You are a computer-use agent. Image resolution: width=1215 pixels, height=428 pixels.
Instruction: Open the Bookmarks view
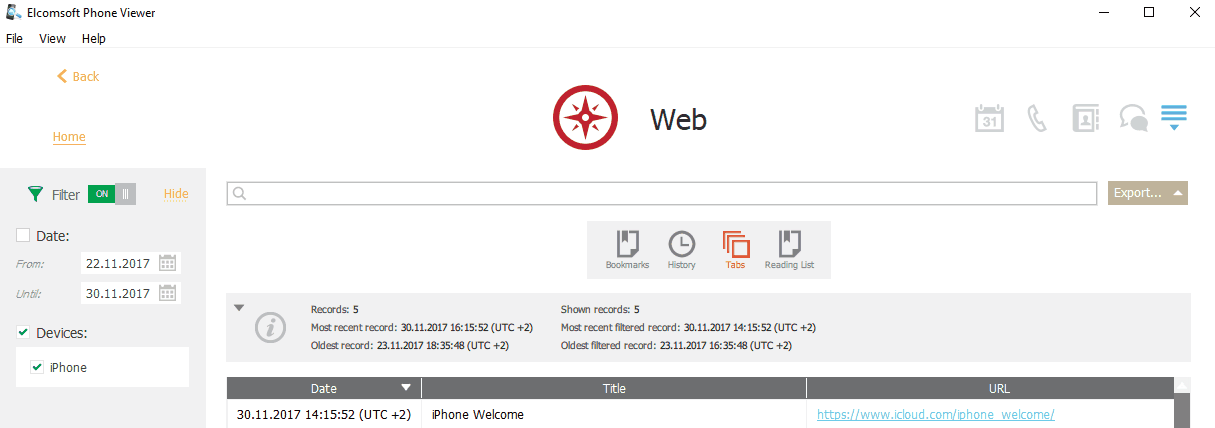[627, 249]
